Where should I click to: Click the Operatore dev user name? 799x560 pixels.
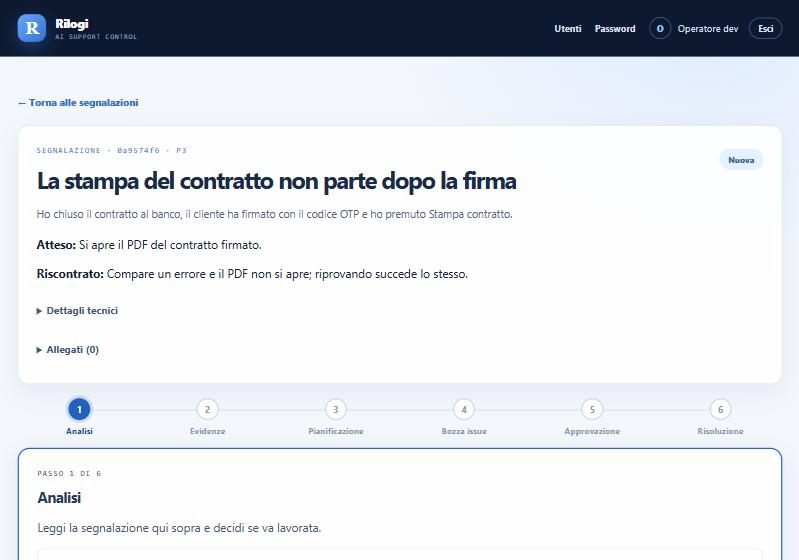(x=708, y=29)
